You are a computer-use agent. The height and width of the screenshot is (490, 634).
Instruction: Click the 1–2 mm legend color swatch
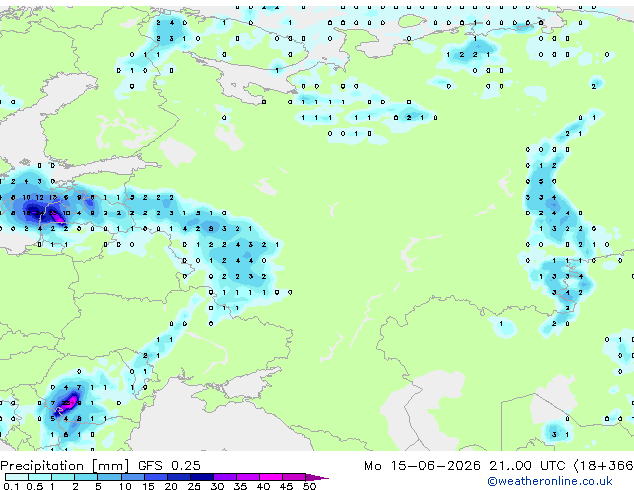[63, 477]
